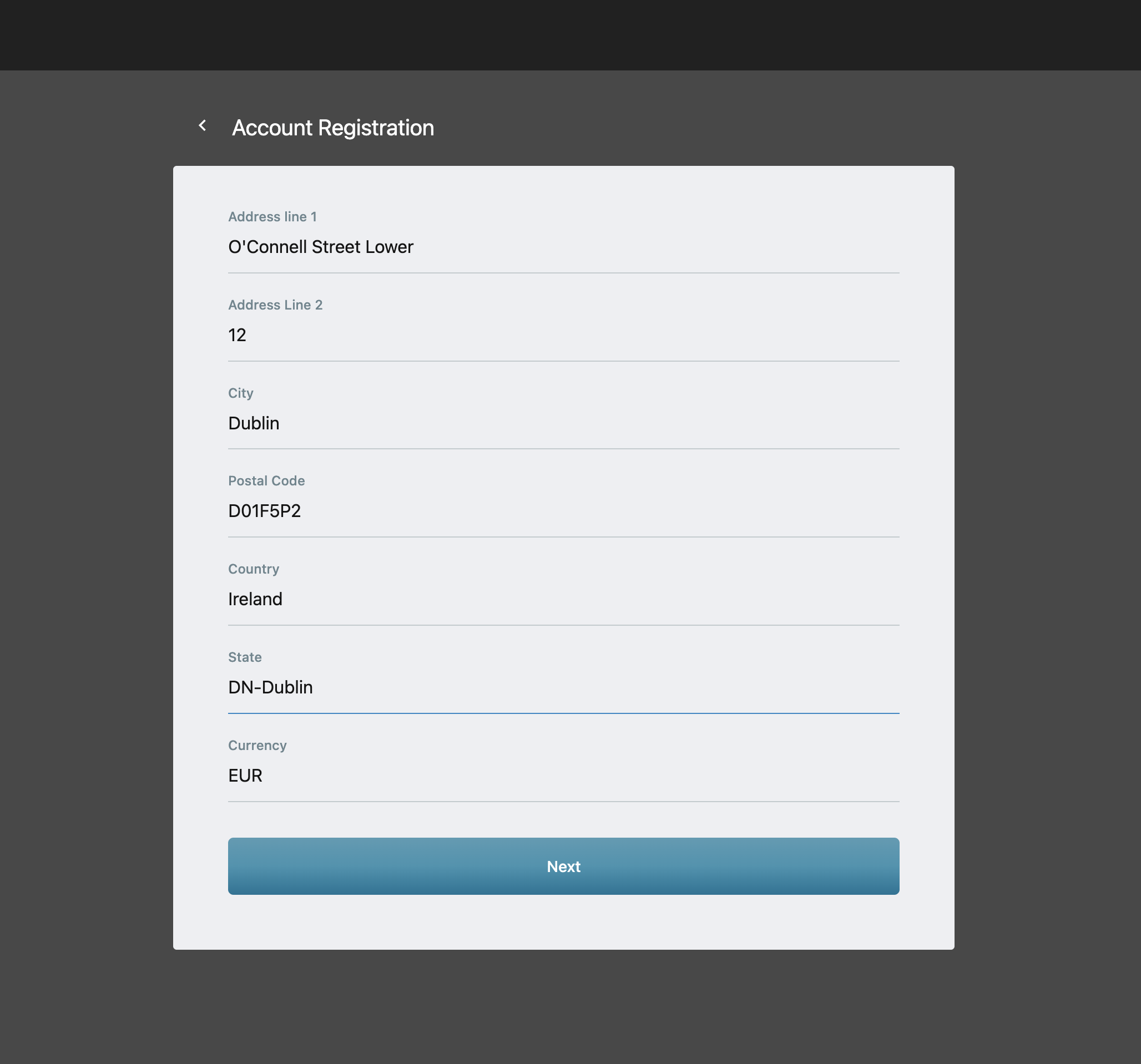
Task: Open the Currency field showing EUR
Action: (x=563, y=776)
